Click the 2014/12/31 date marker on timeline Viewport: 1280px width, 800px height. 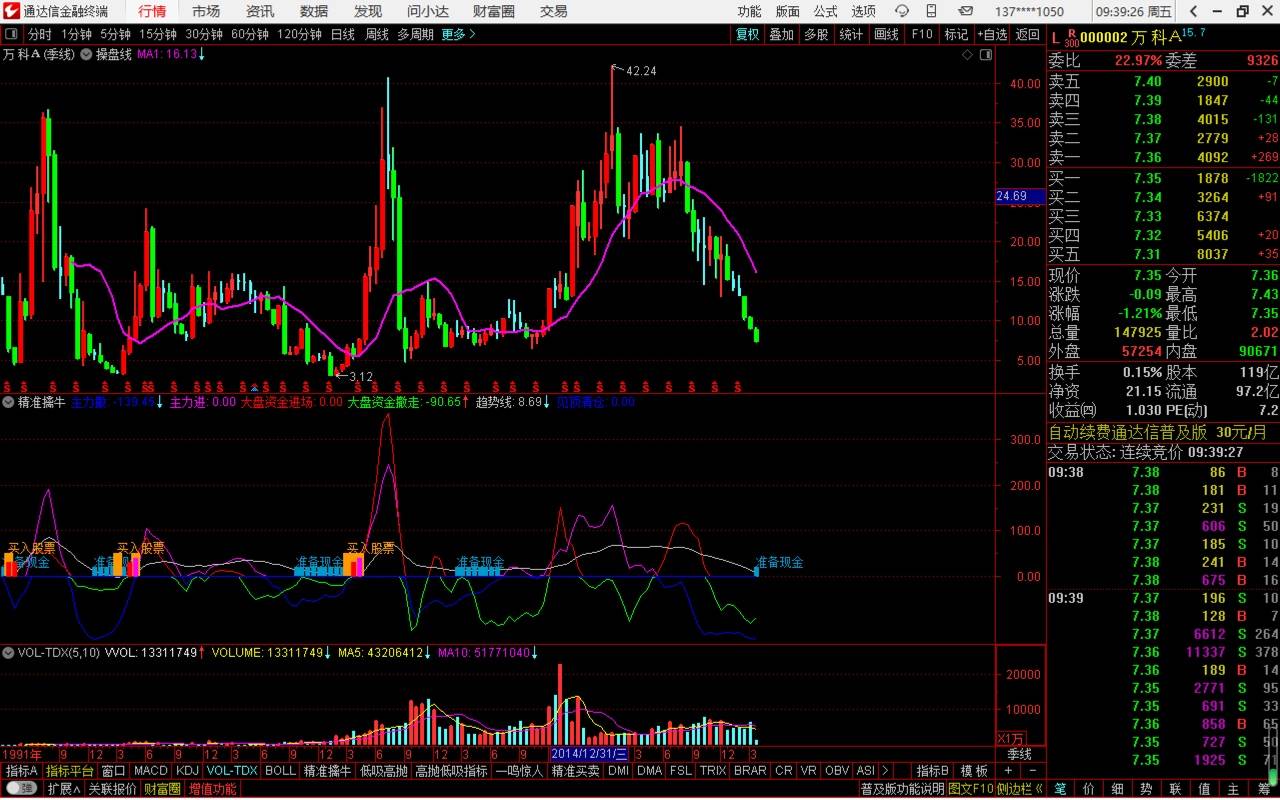(x=588, y=753)
